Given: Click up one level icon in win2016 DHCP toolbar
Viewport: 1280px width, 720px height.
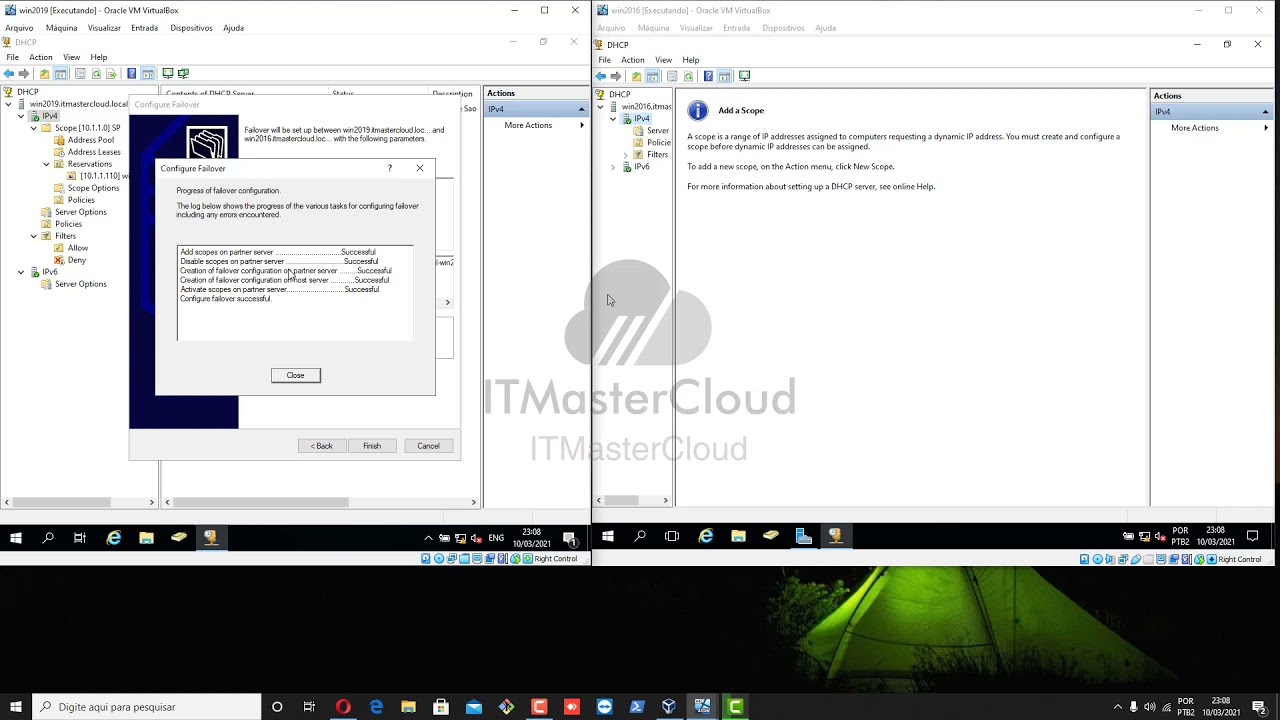Looking at the screenshot, I should [636, 76].
